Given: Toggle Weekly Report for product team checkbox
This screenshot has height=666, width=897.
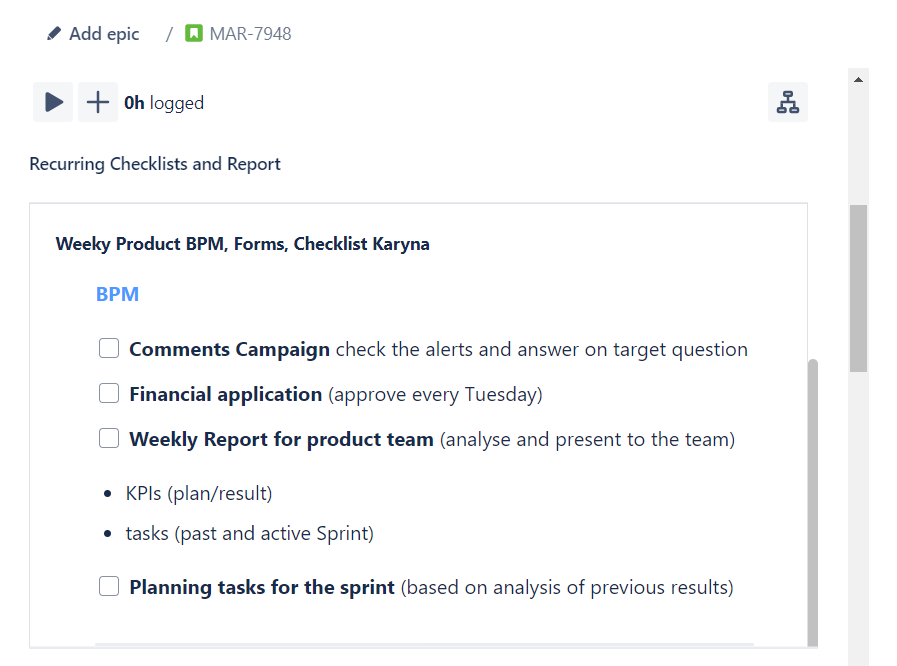Looking at the screenshot, I should (x=109, y=438).
